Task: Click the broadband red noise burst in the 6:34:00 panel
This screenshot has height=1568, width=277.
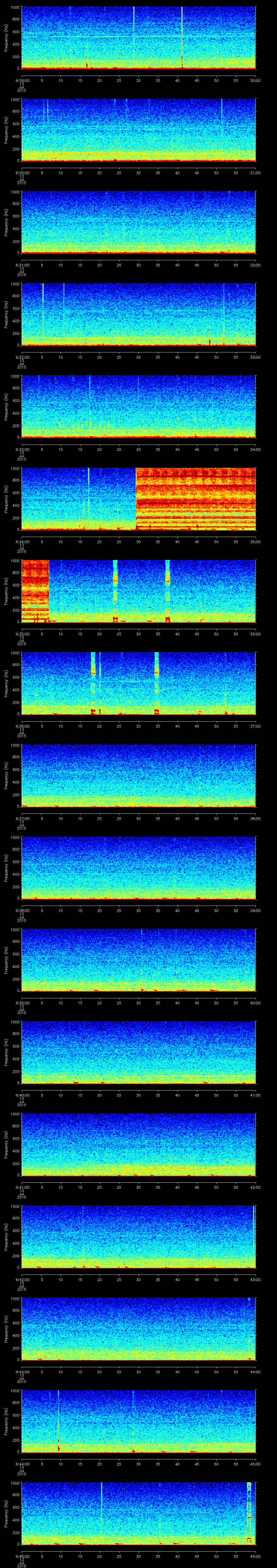Action: tap(195, 499)
